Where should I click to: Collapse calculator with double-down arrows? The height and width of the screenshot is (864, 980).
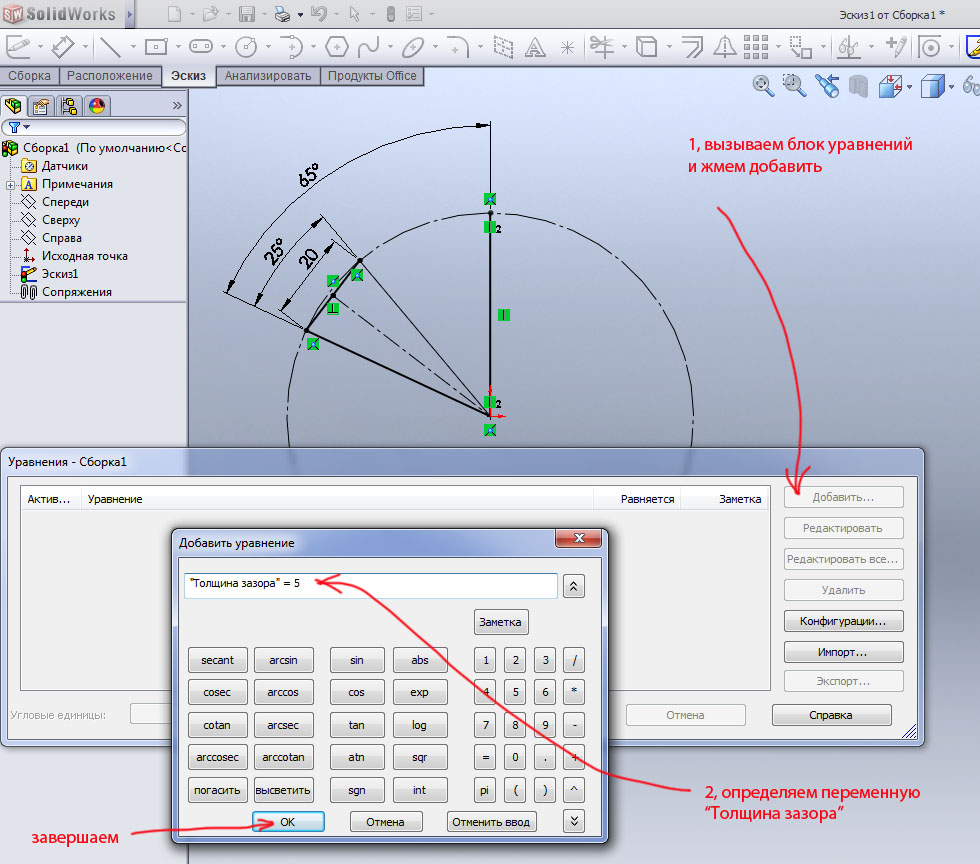(573, 821)
